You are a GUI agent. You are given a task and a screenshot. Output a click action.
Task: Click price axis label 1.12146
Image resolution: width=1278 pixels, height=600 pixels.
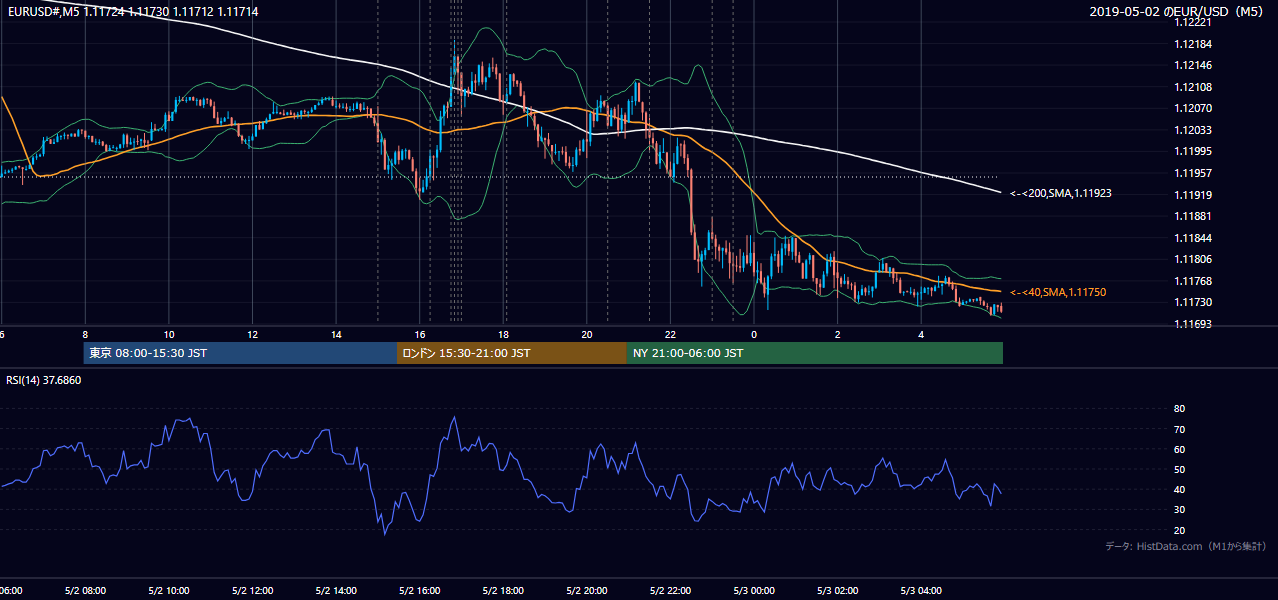point(1193,66)
